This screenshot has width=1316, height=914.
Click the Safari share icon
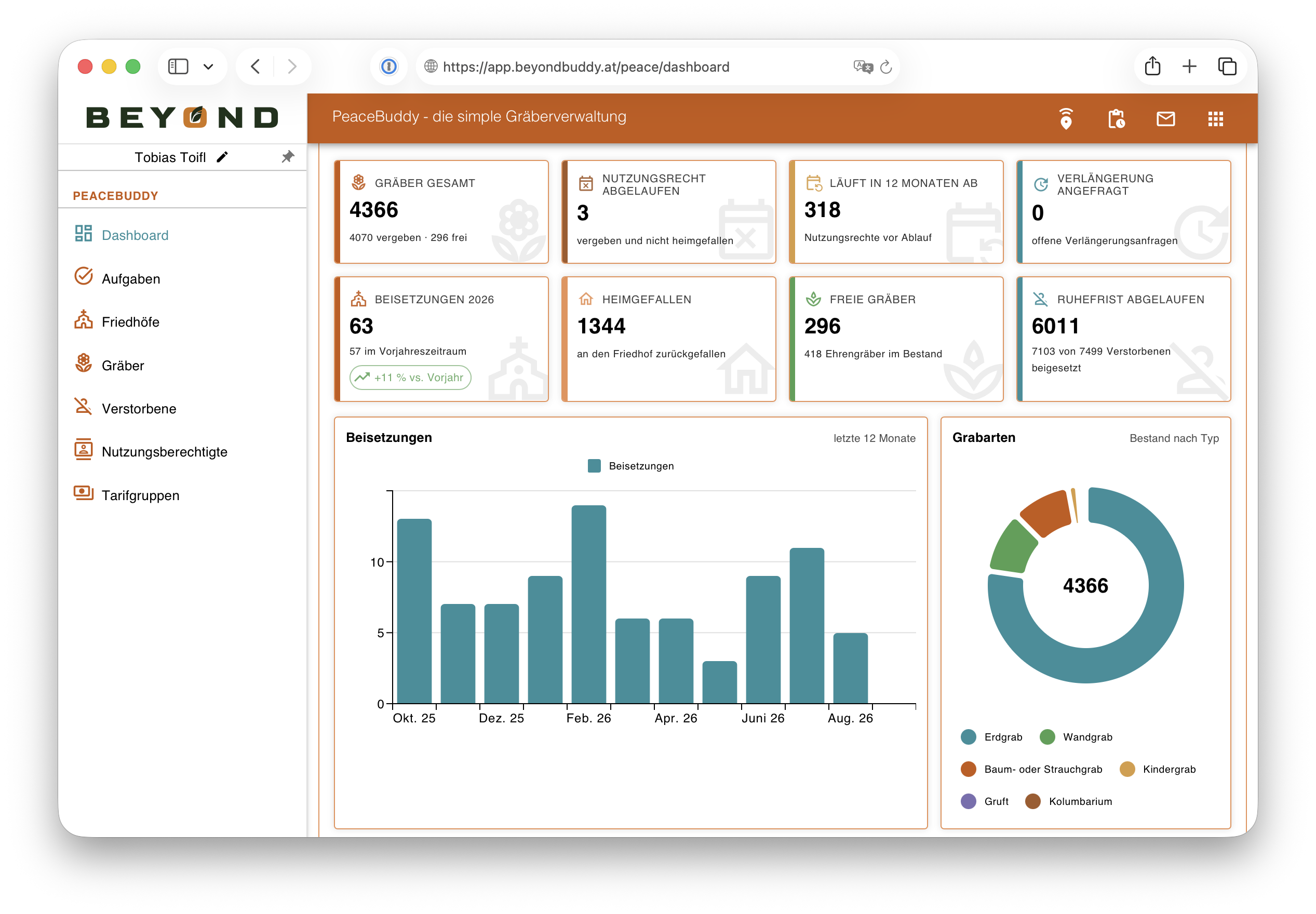pos(1152,66)
